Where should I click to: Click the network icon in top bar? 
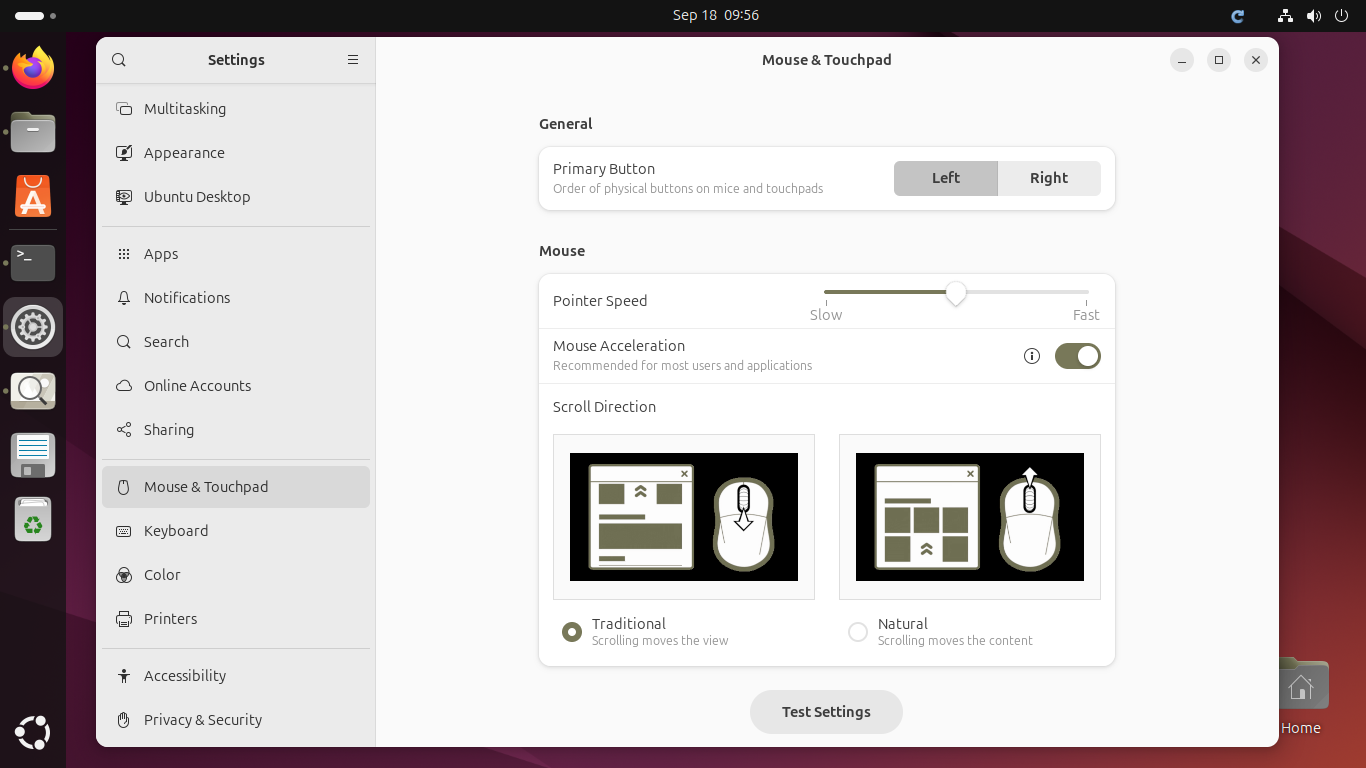click(1286, 16)
